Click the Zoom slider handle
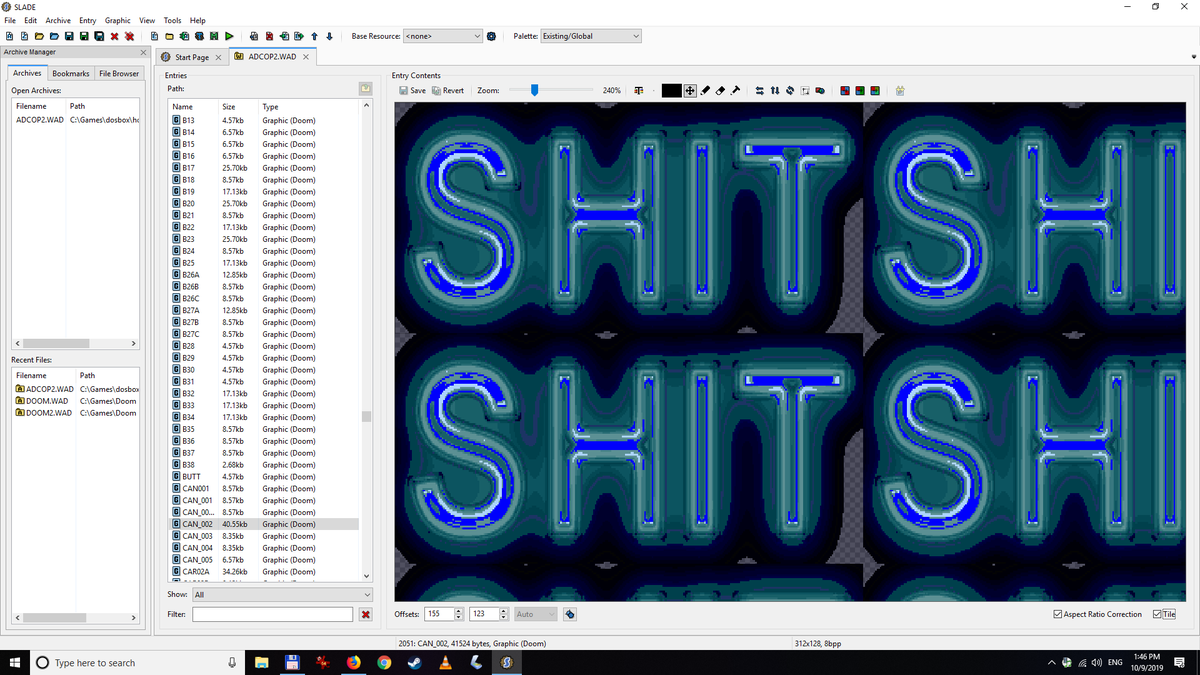The width and height of the screenshot is (1200, 675). 535,90
